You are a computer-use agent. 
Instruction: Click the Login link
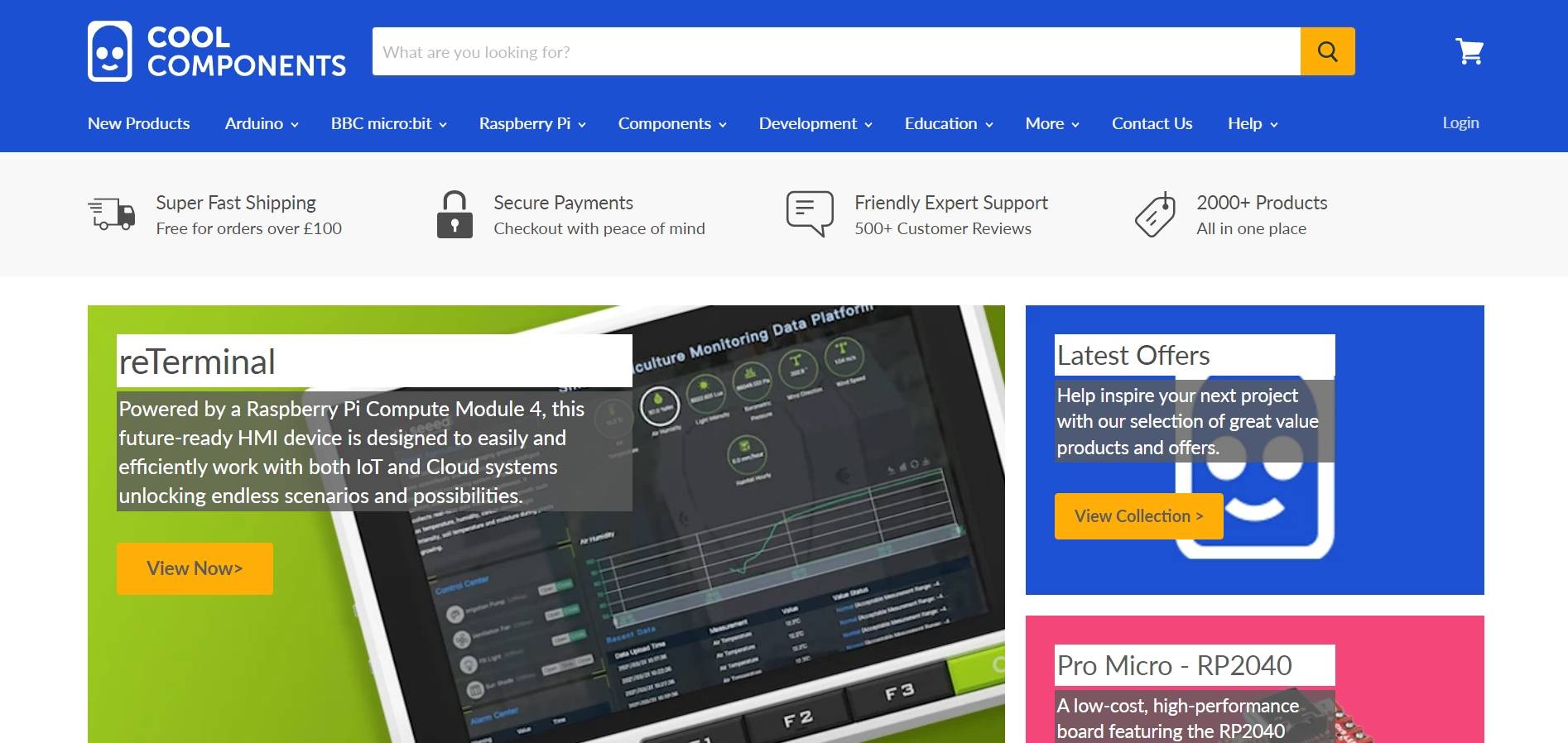[x=1460, y=122]
